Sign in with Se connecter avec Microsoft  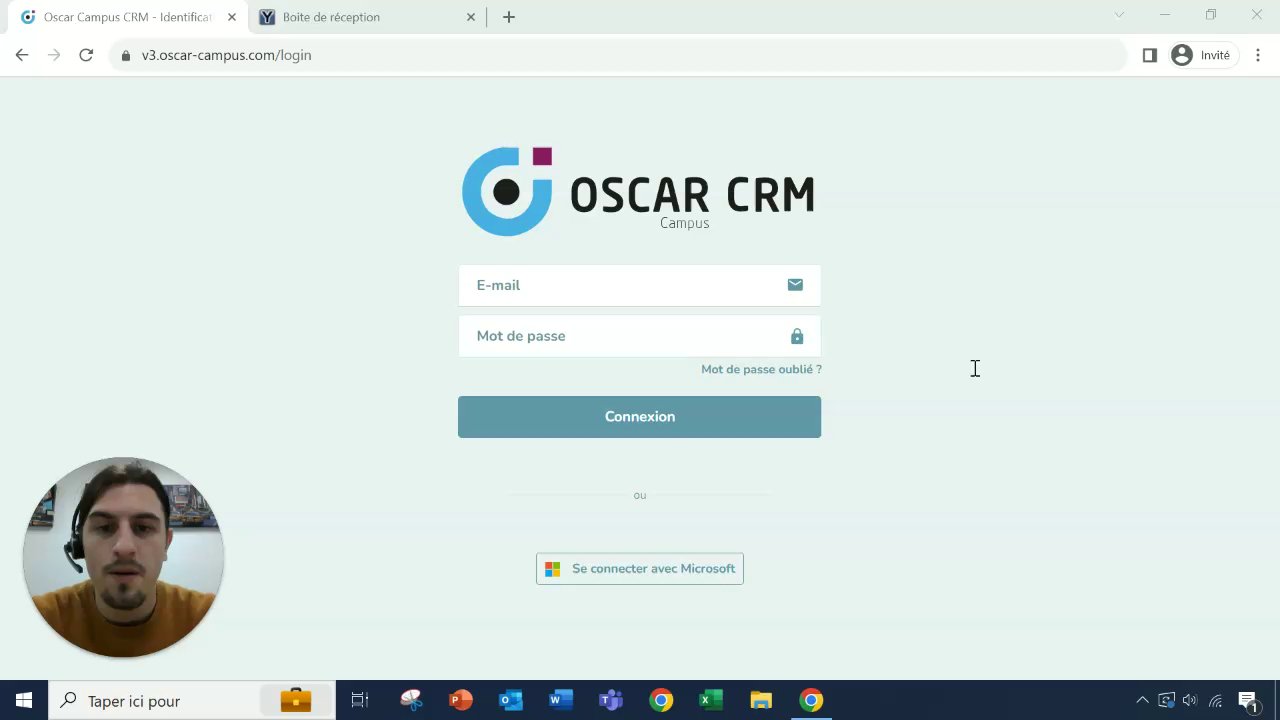(640, 569)
